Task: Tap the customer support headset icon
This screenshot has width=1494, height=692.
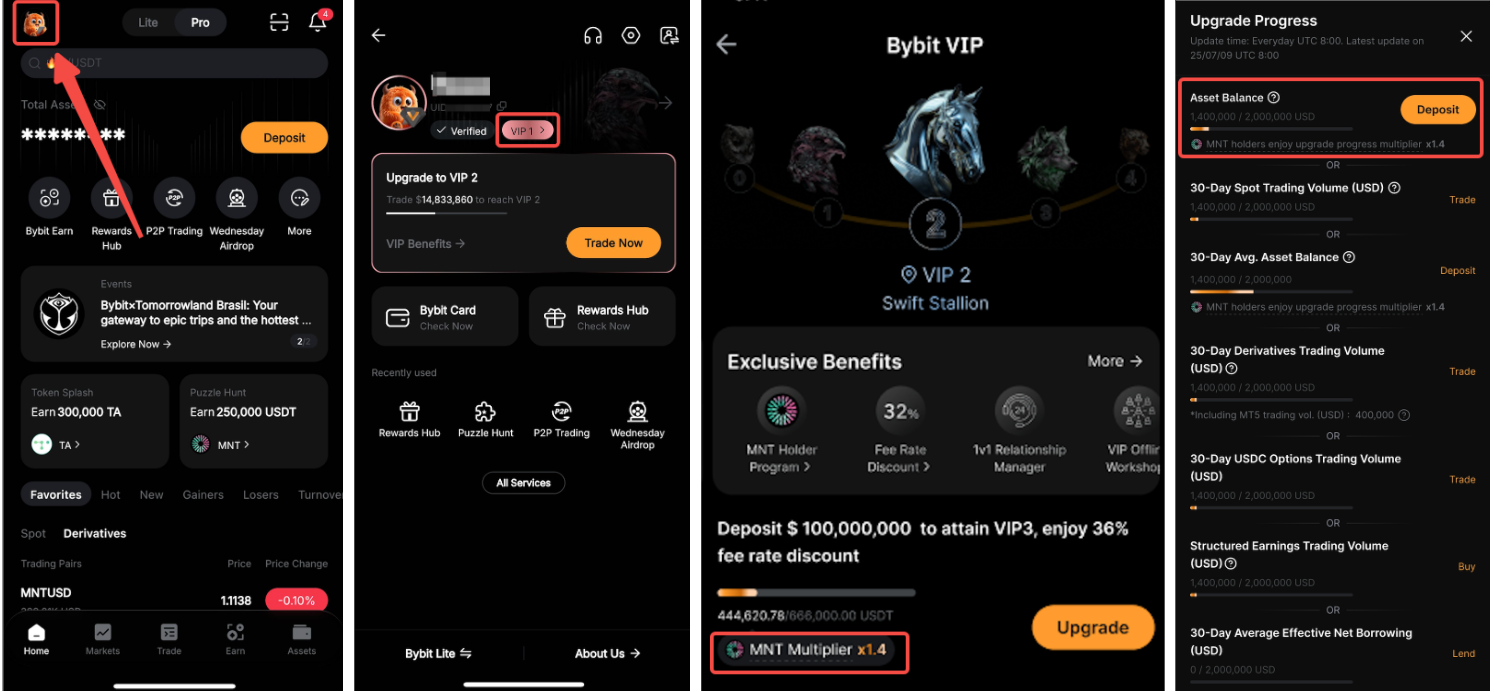Action: (x=593, y=36)
